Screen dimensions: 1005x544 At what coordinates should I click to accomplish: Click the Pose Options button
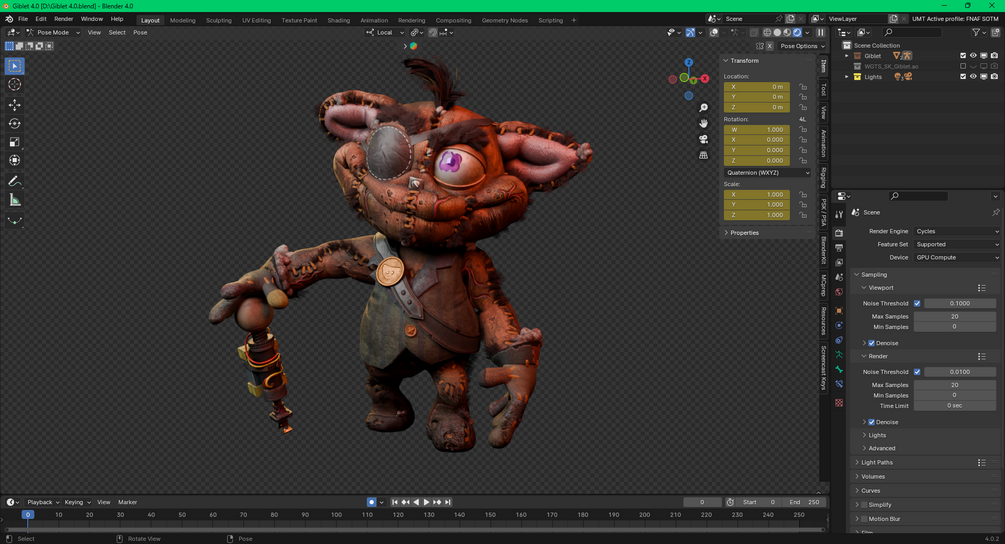coord(799,46)
